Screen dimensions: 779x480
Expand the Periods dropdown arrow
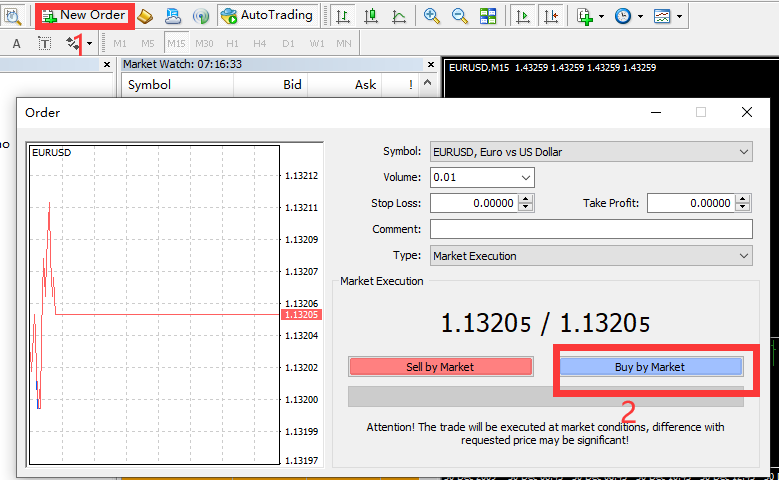click(x=640, y=16)
